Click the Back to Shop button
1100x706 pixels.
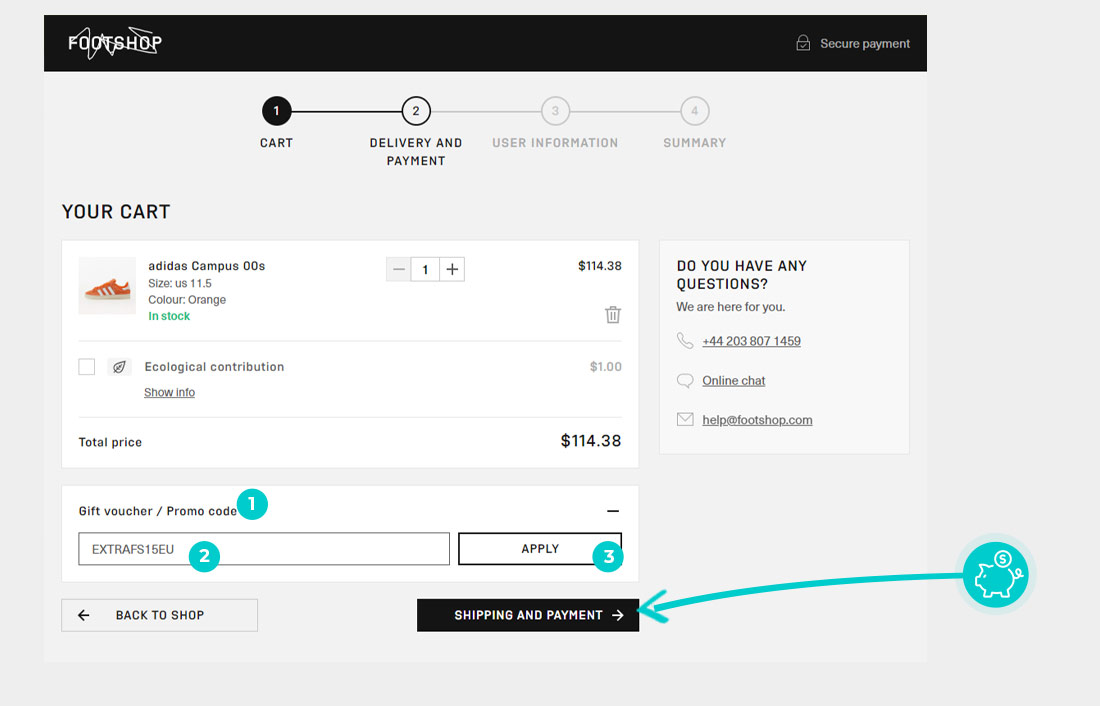(159, 615)
